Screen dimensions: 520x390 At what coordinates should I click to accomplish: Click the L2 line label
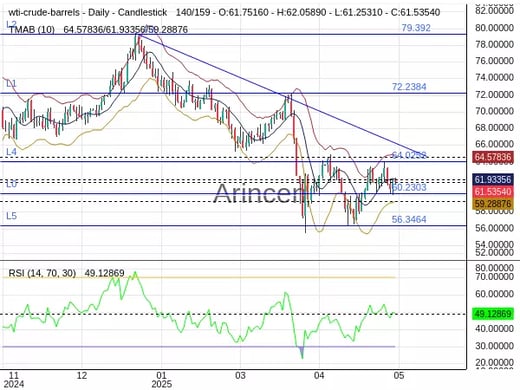[11, 24]
